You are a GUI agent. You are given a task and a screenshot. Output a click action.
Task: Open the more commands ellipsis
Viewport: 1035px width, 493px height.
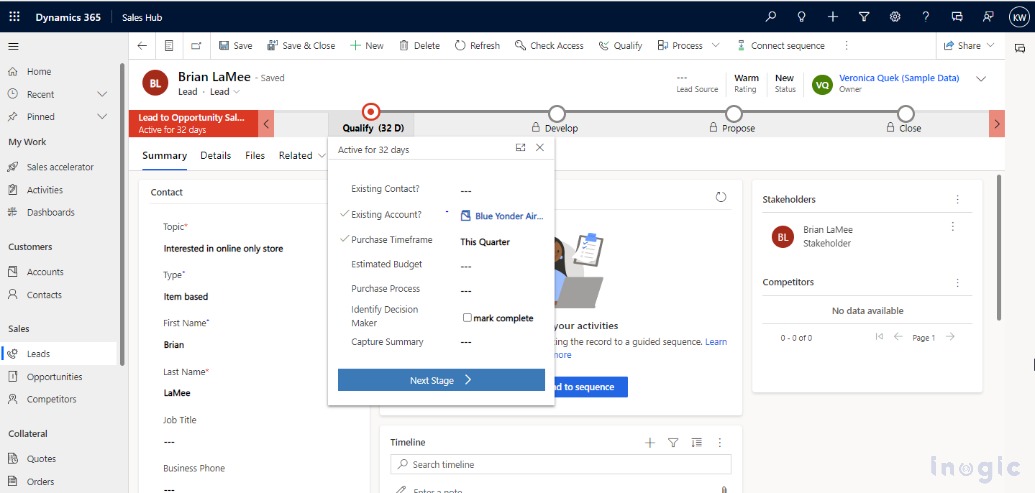pyautogui.click(x=846, y=46)
